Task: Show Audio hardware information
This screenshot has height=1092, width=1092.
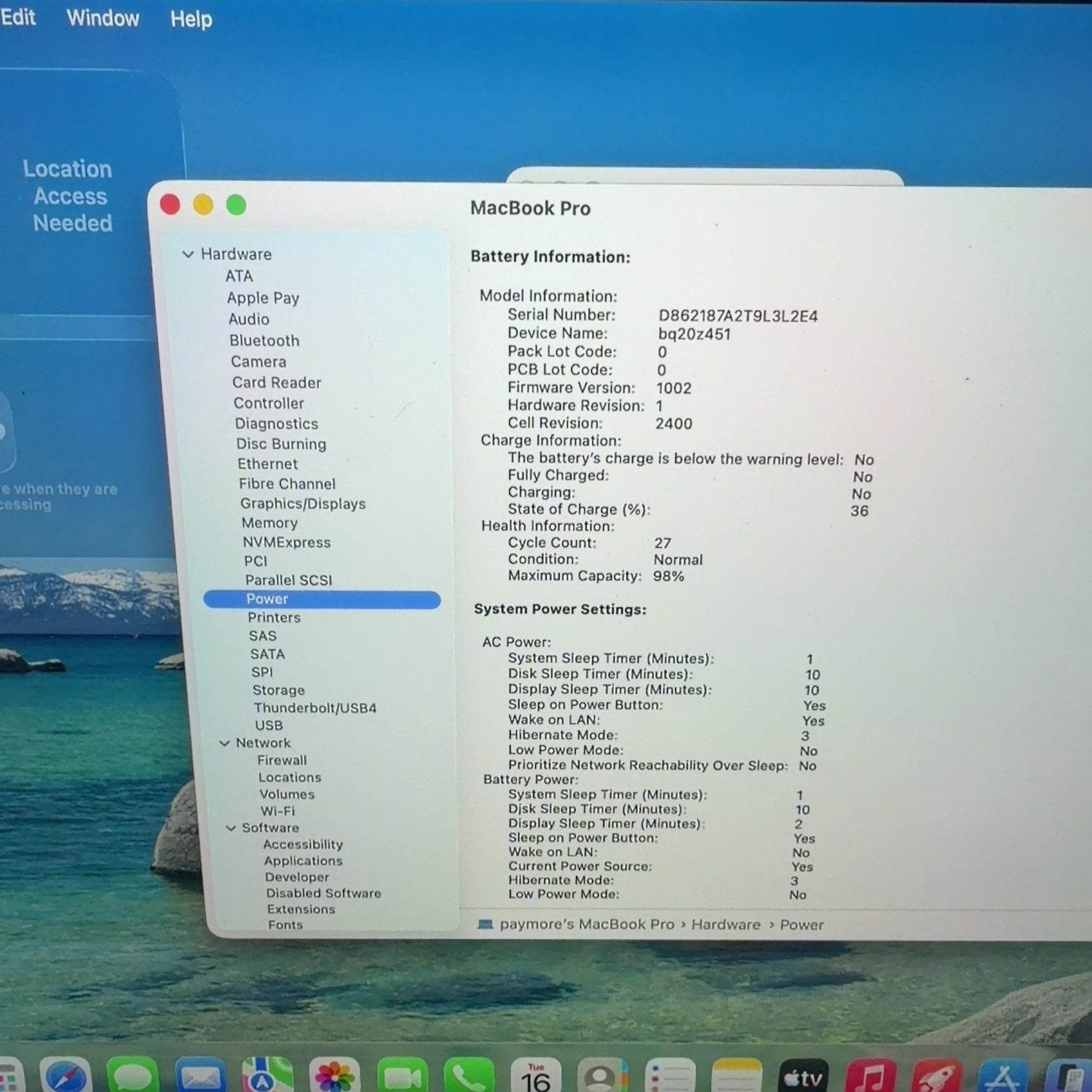Action: pyautogui.click(x=249, y=319)
